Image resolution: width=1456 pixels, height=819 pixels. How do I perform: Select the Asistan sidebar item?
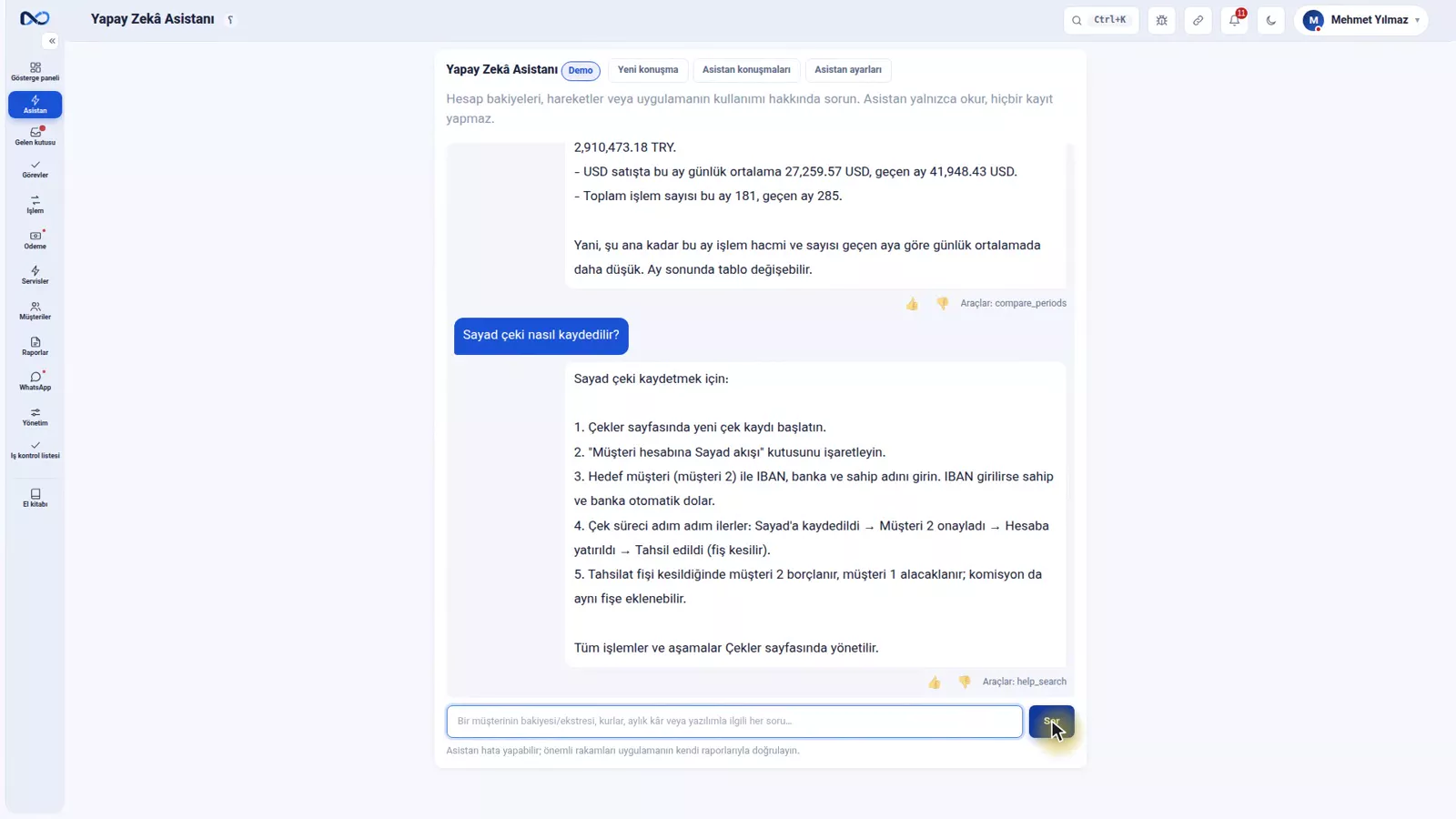[35, 105]
